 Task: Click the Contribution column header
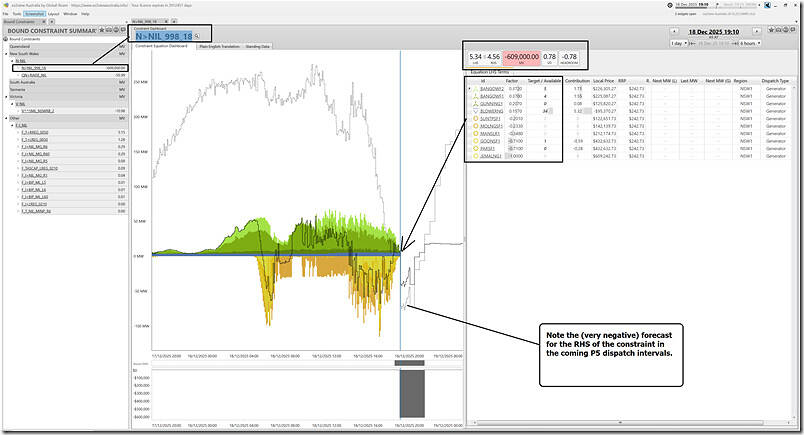point(576,81)
